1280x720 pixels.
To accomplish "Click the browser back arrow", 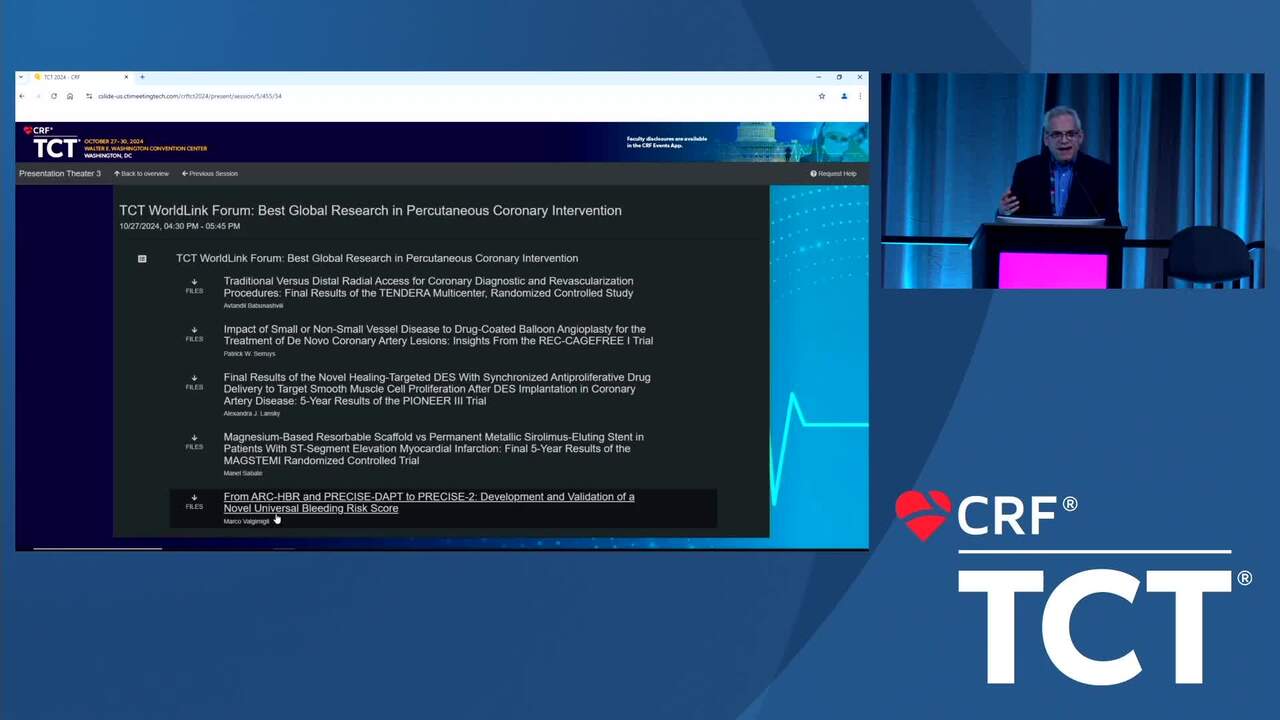I will point(22,96).
